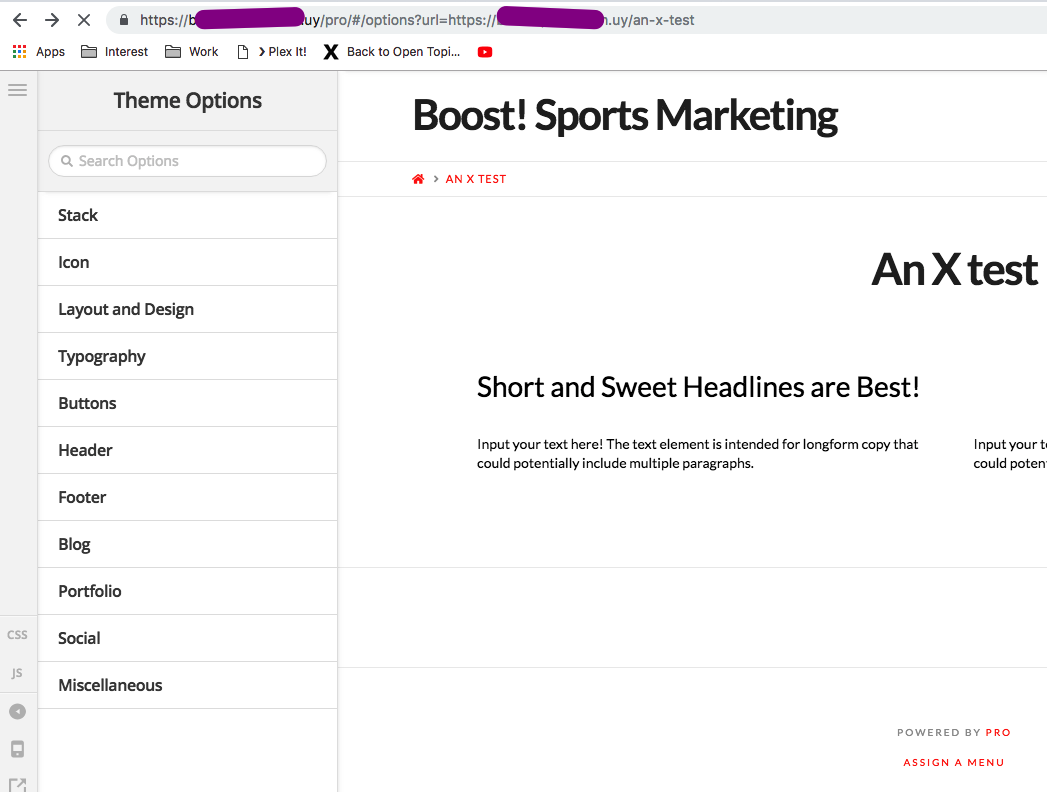Click the Boost! Sports Marketing site title
This screenshot has height=792, width=1047.
(x=625, y=116)
